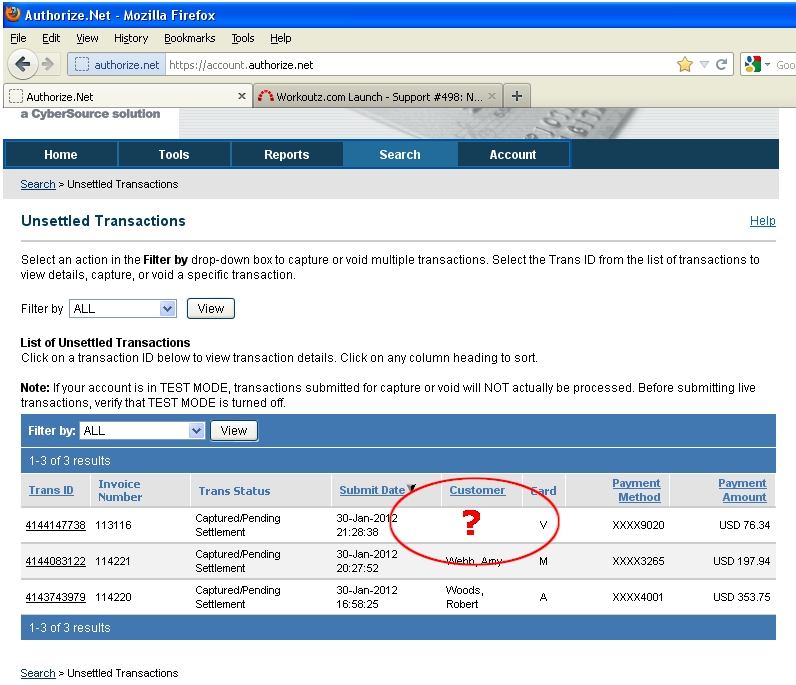
Task: Open the History menu
Action: point(131,38)
